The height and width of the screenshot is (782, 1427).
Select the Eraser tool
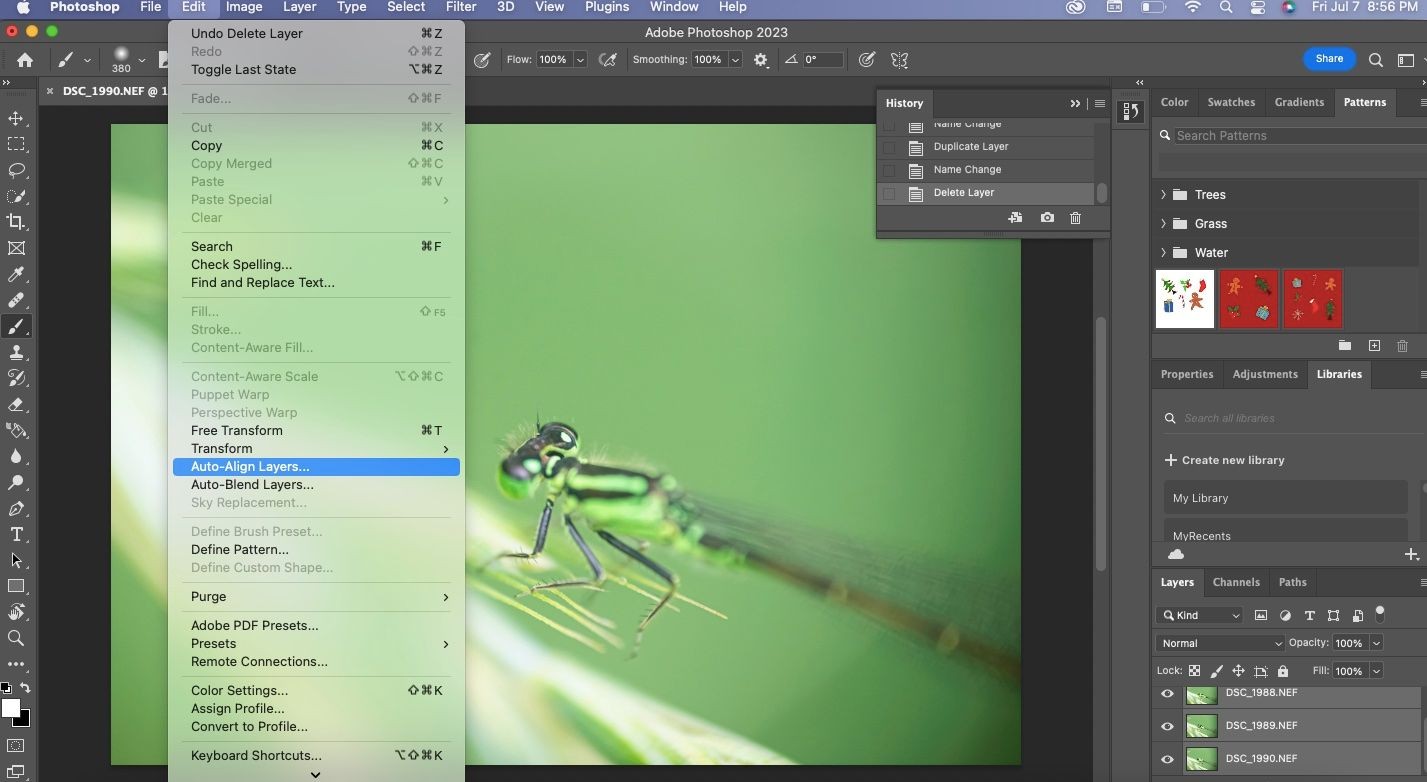pyautogui.click(x=16, y=404)
